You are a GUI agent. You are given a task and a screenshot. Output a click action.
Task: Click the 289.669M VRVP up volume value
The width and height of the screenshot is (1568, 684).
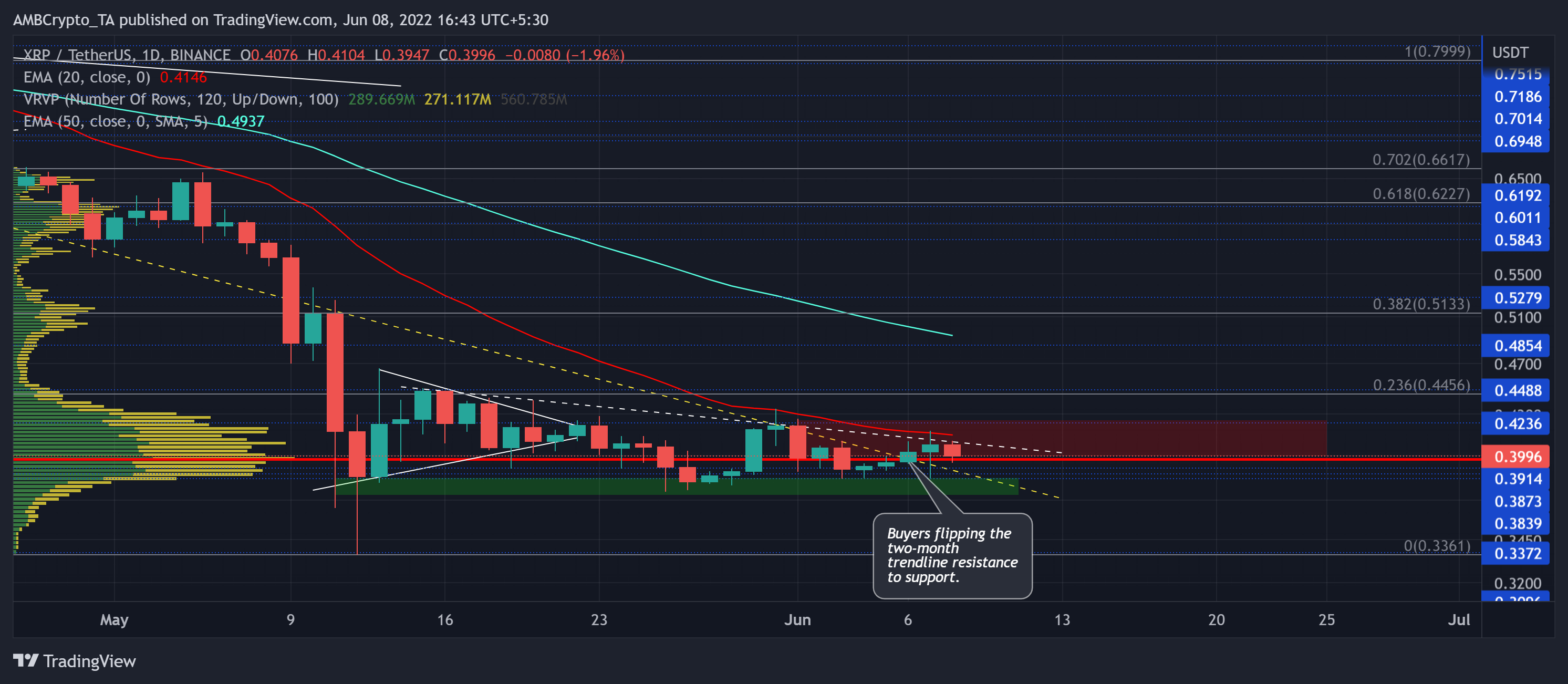click(x=382, y=99)
